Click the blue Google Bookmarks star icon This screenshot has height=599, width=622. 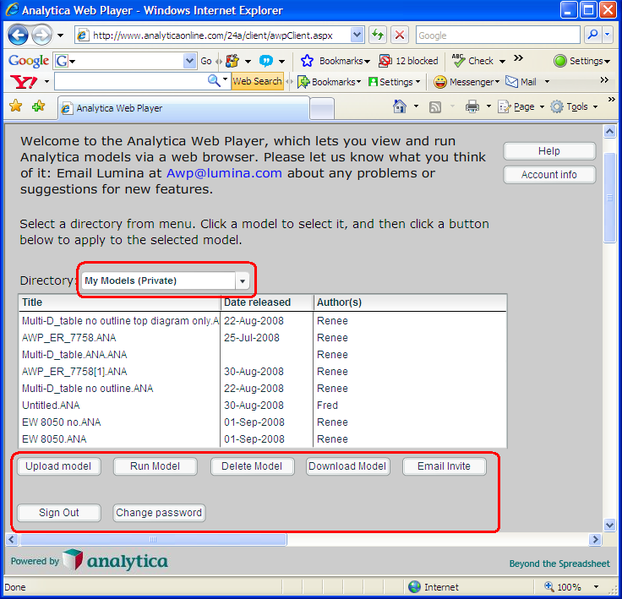pyautogui.click(x=307, y=61)
